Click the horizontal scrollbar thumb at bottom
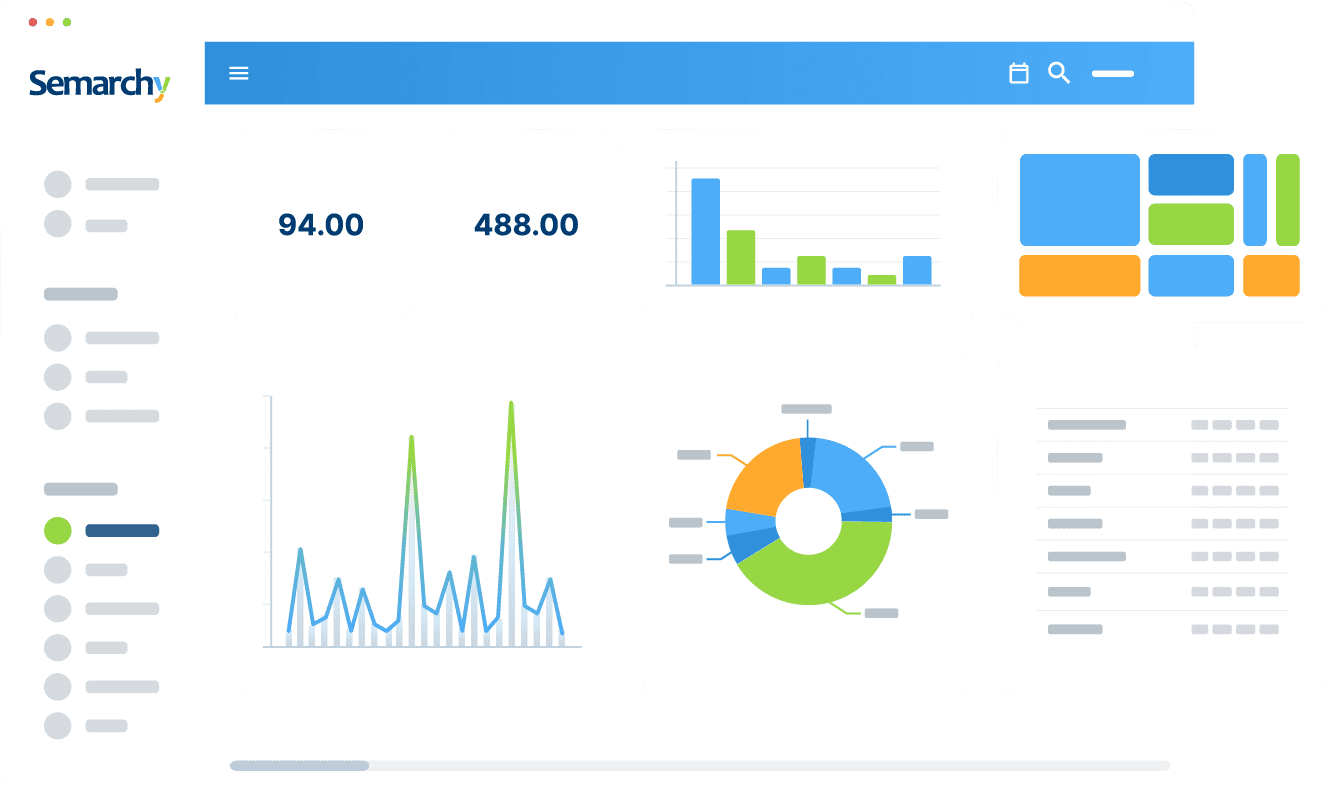 (x=299, y=766)
